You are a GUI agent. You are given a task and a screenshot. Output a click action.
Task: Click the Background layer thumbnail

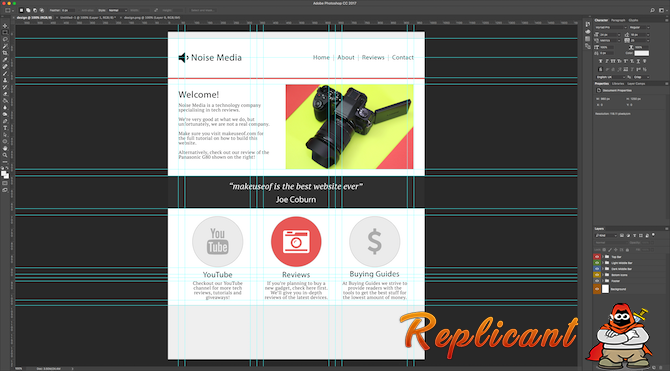(x=605, y=289)
